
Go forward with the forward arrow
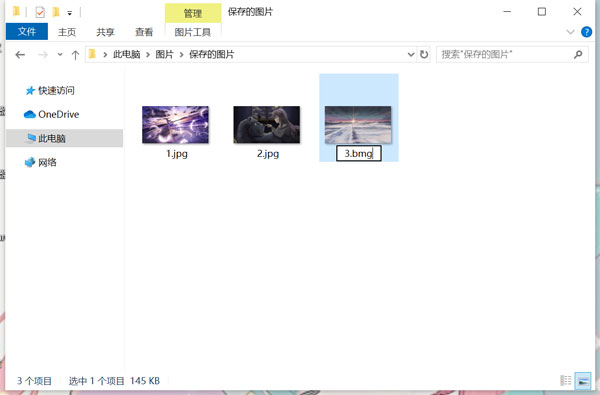tap(42, 55)
